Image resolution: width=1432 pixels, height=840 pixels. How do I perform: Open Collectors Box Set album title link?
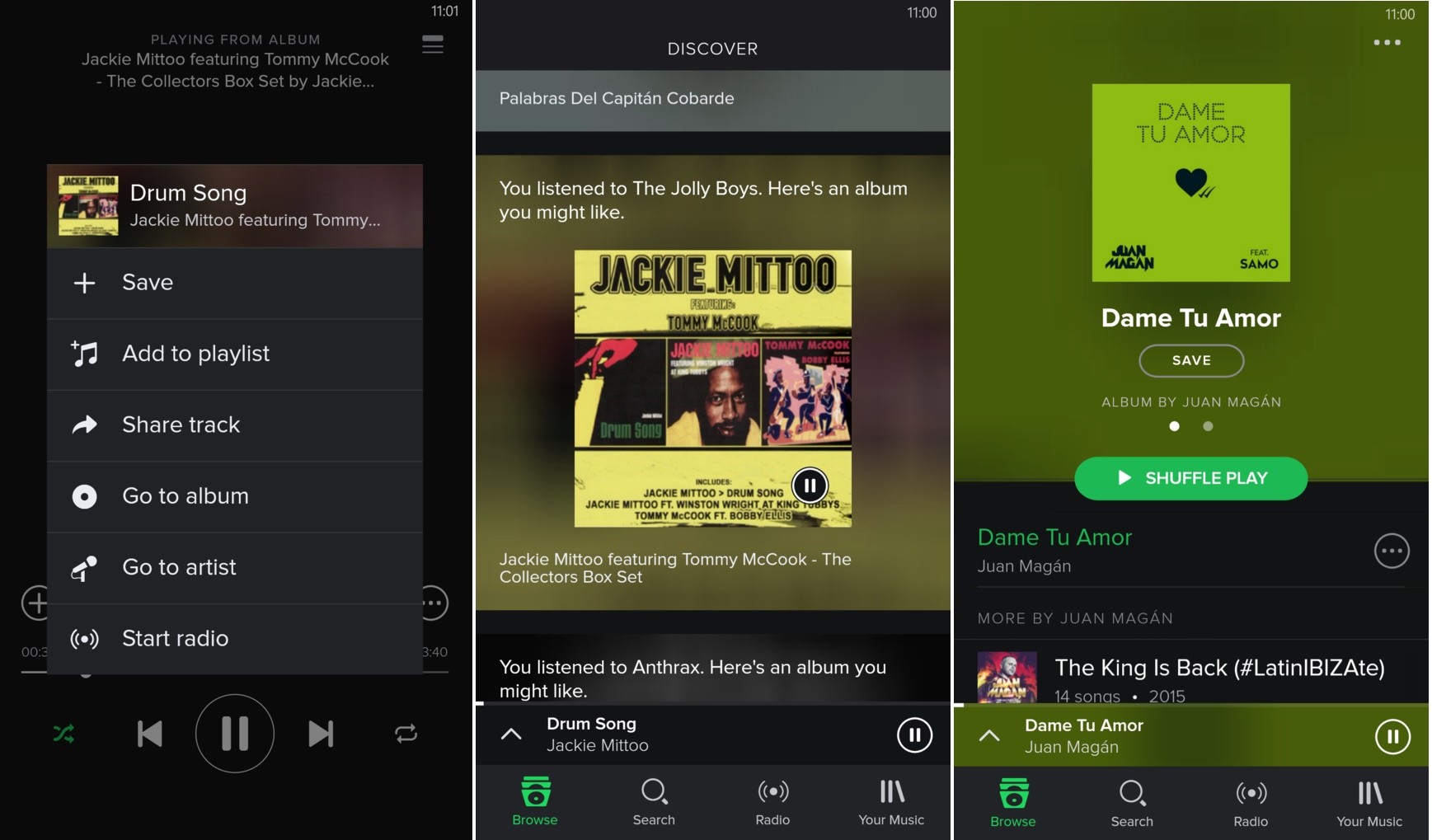click(x=675, y=568)
